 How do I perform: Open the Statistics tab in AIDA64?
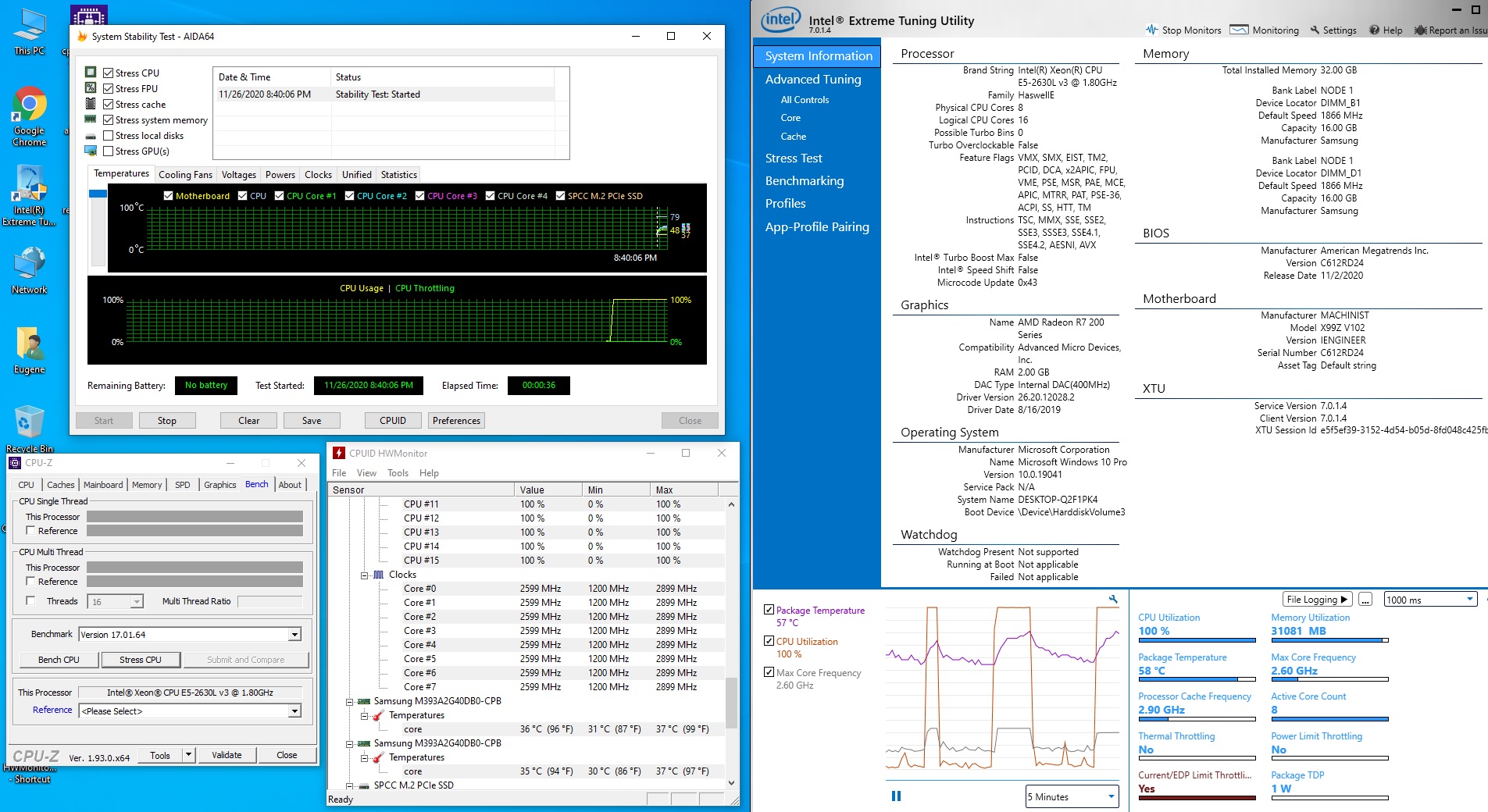[x=399, y=175]
